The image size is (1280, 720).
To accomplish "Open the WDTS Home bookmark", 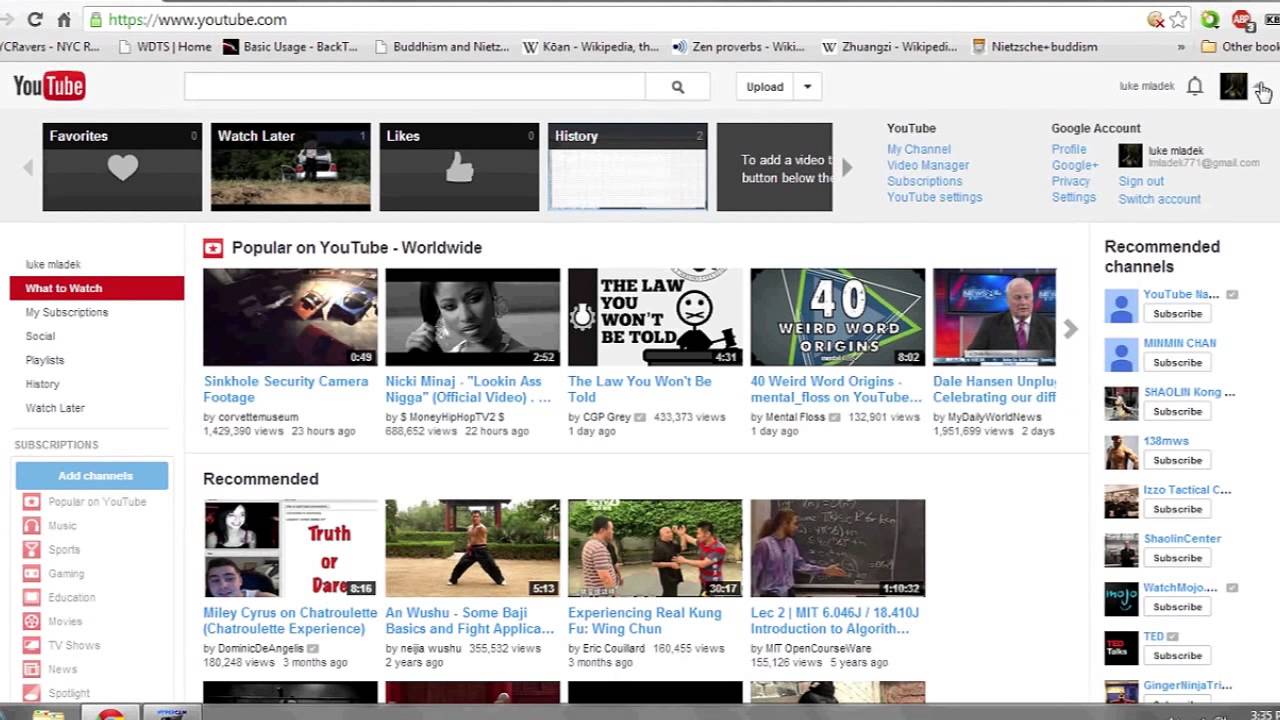I will point(165,47).
